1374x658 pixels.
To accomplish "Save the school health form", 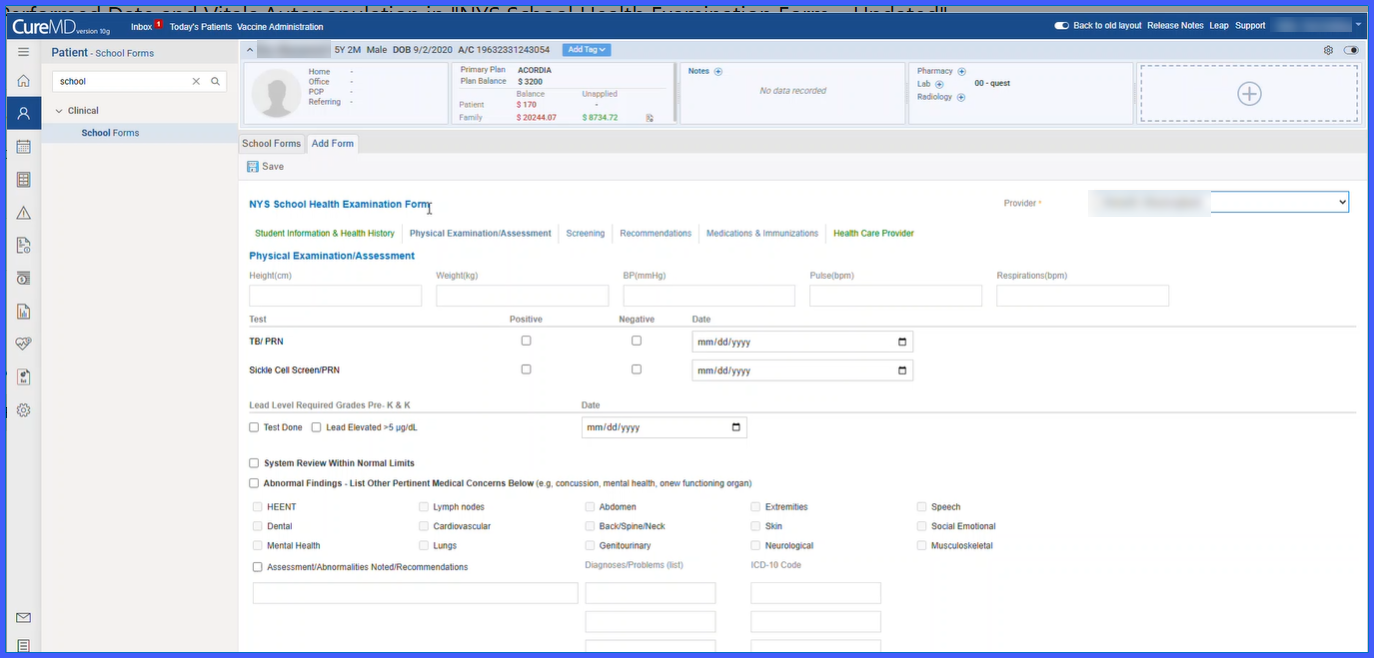I will pos(265,167).
